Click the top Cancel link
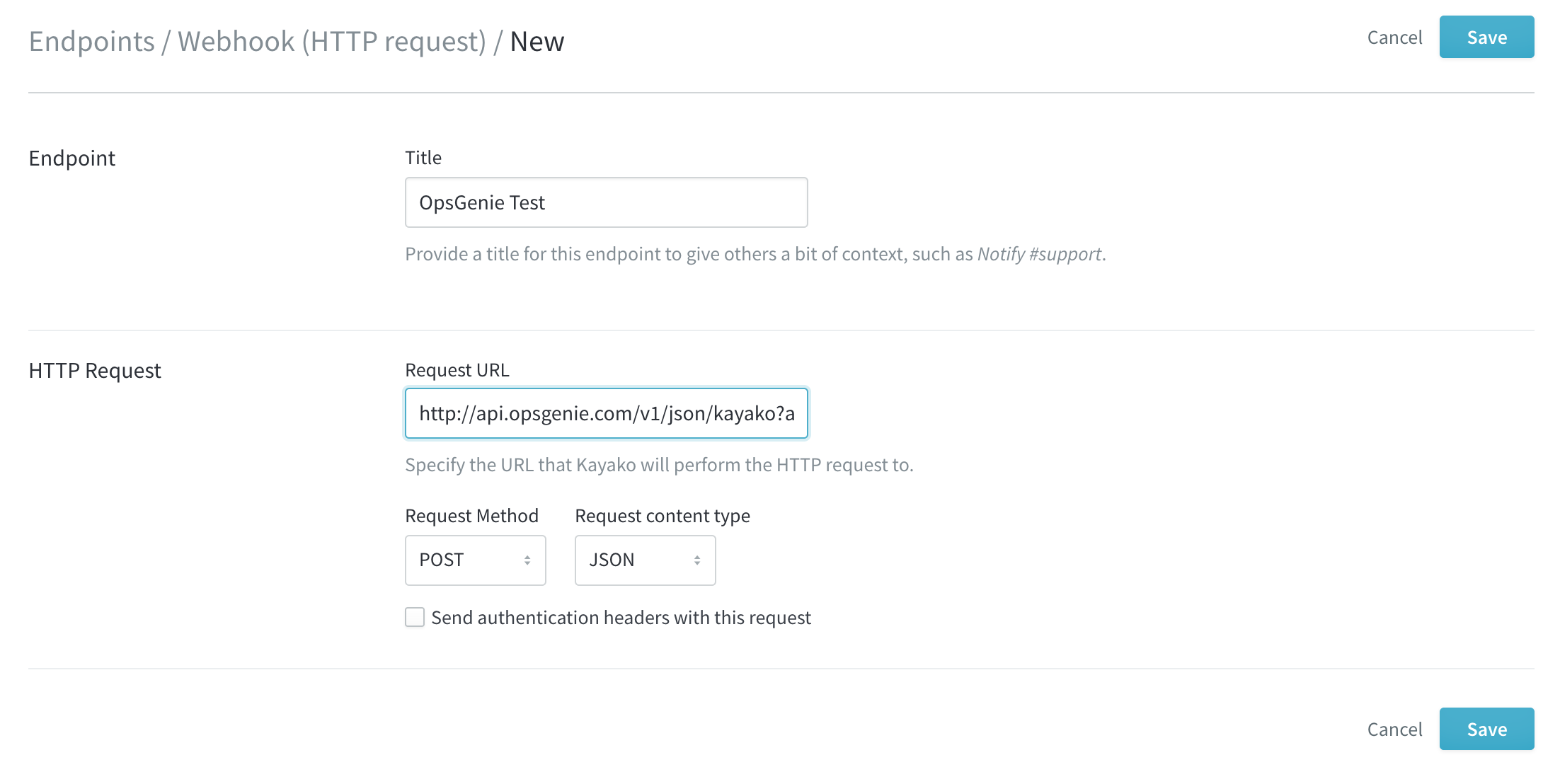This screenshot has height=784, width=1560. 1394,38
